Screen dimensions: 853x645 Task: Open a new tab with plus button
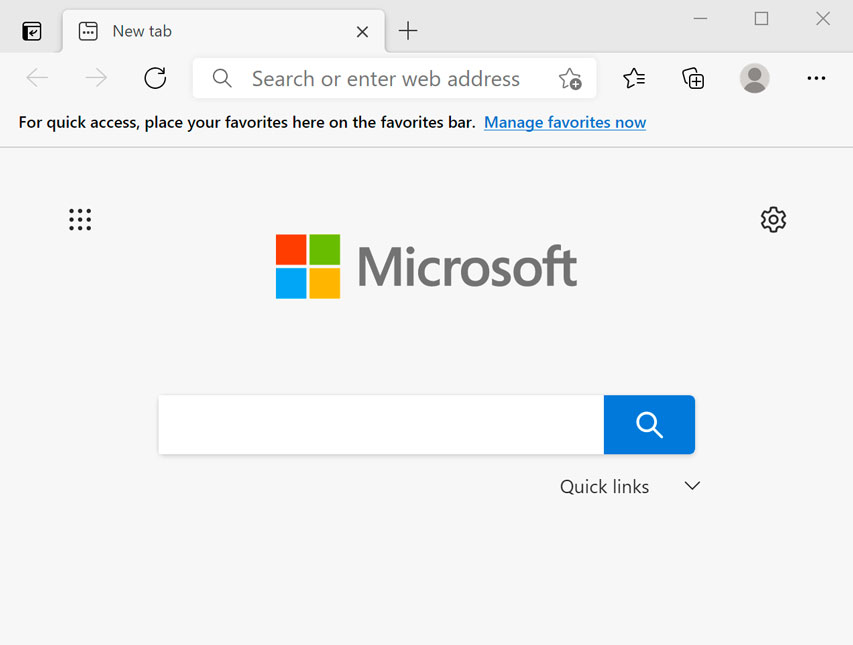[407, 30]
